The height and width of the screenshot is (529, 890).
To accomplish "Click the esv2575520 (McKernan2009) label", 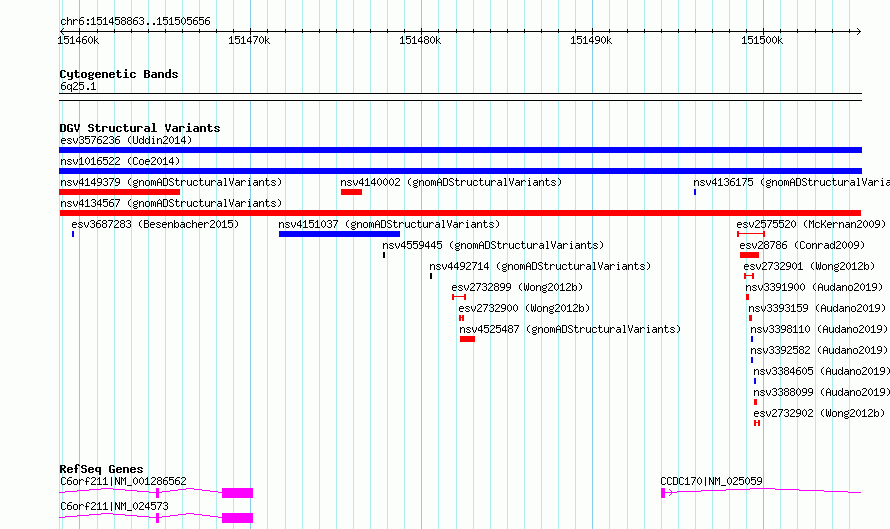I will click(x=811, y=224).
